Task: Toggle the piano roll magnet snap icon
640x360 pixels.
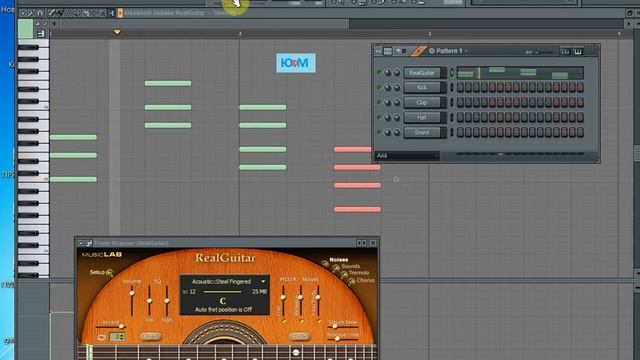Action: pos(40,13)
